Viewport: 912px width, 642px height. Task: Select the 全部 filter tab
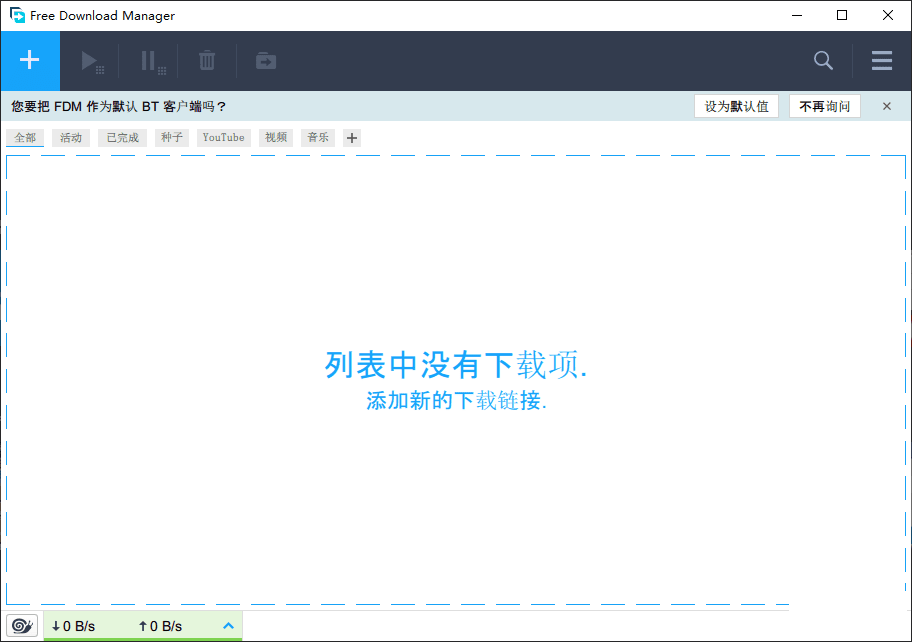(25, 138)
